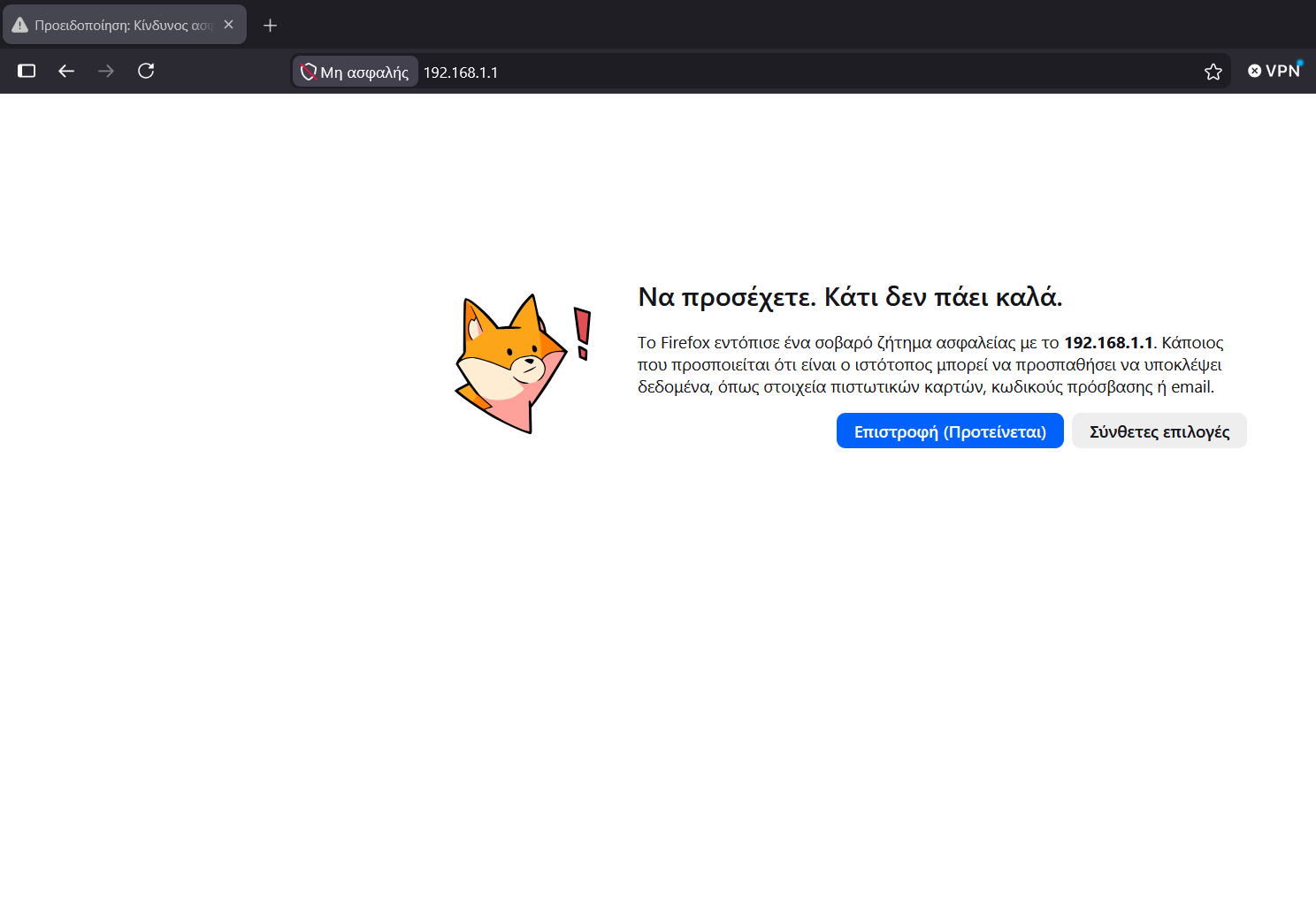Bookmark this page with the star
Image resolution: width=1316 pixels, height=900 pixels.
pos(1213,72)
